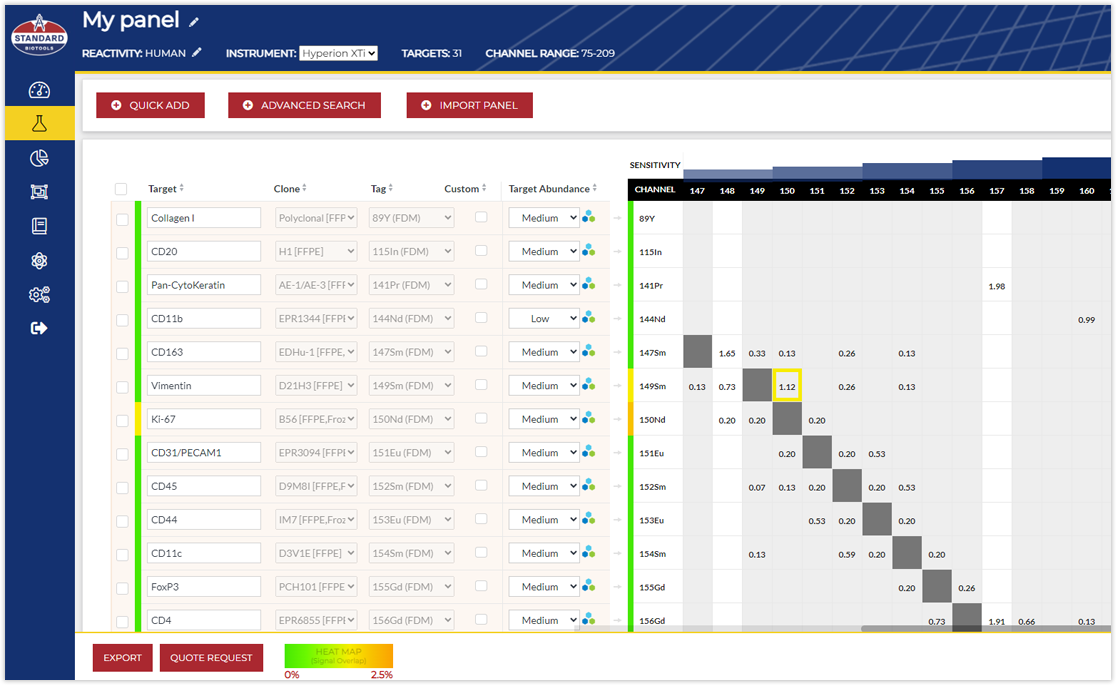Click colored dots icon in Collagen I row
The height and width of the screenshot is (685, 1116).
(x=589, y=217)
